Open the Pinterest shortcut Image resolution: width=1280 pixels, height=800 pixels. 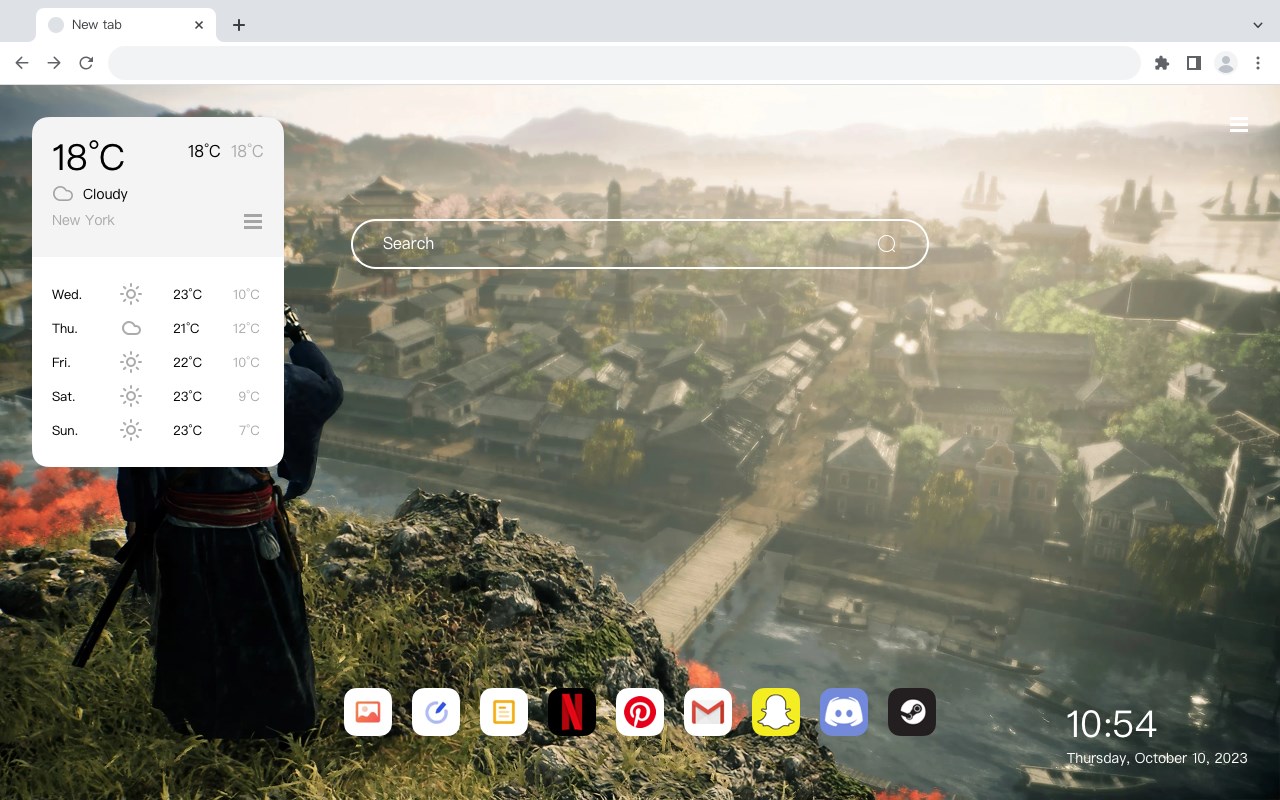click(640, 712)
